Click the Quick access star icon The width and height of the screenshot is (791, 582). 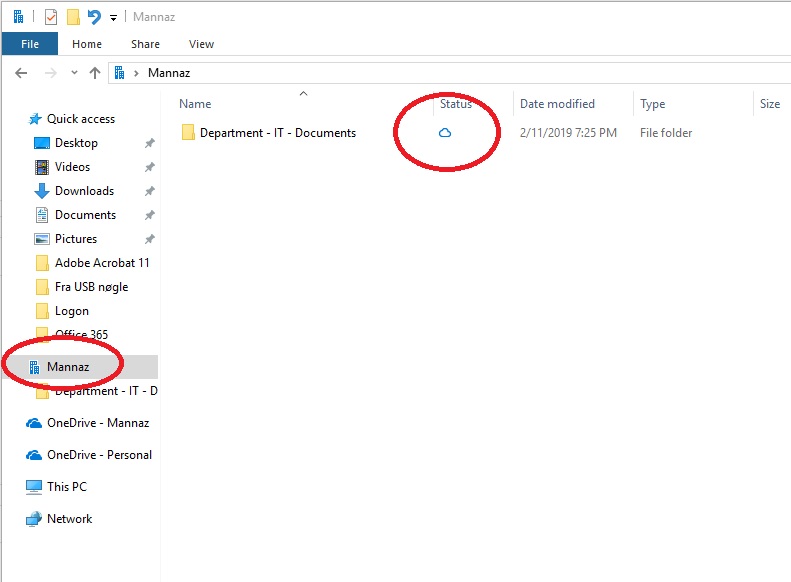(x=35, y=119)
